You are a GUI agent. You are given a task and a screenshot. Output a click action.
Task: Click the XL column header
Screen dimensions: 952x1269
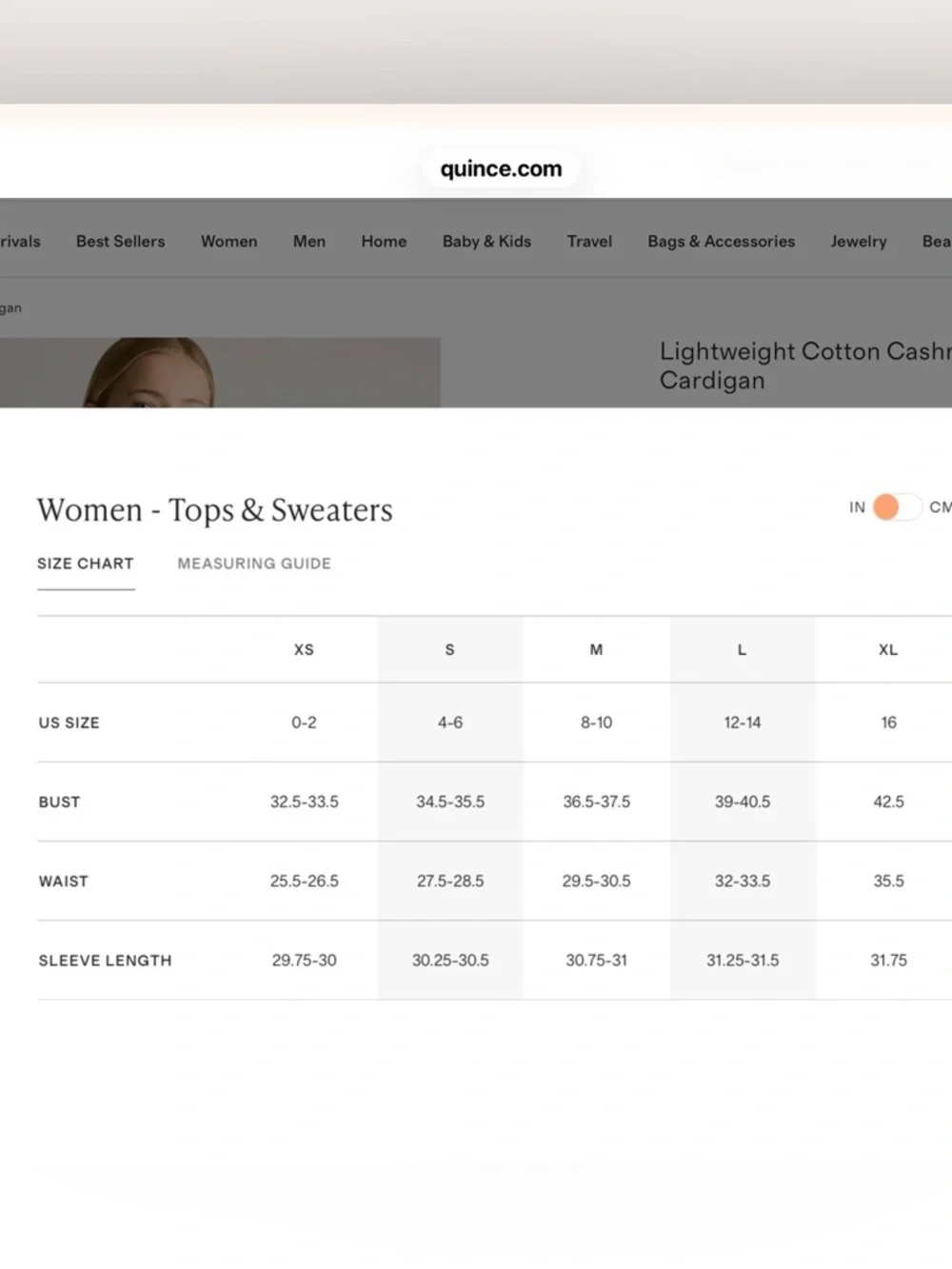(x=888, y=650)
